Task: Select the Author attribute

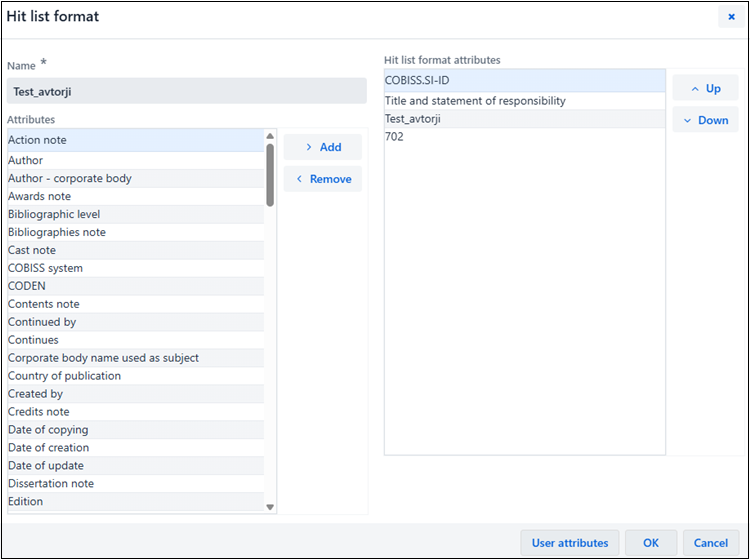Action: [136, 160]
